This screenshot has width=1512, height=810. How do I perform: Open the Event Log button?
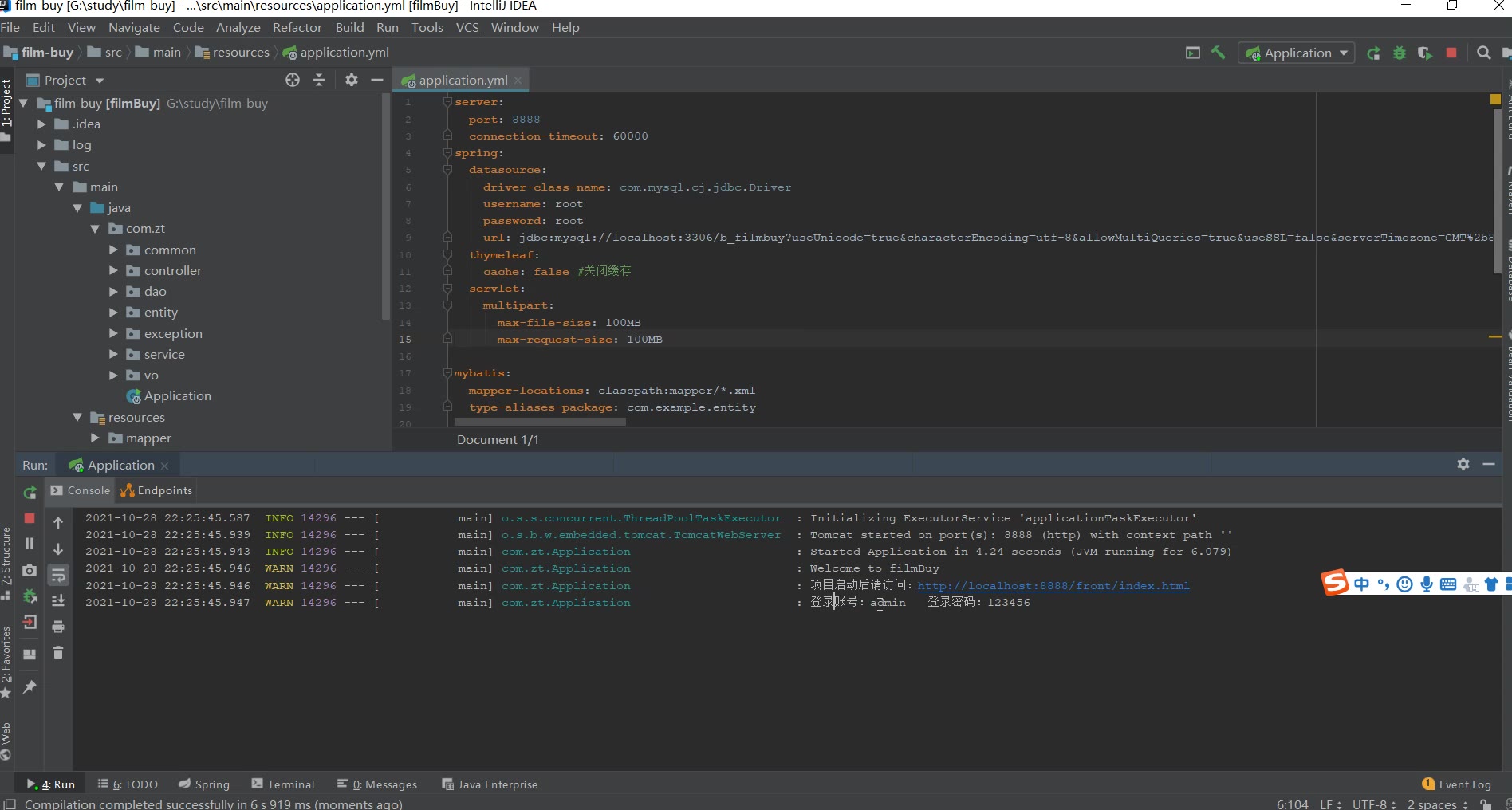coord(1456,784)
